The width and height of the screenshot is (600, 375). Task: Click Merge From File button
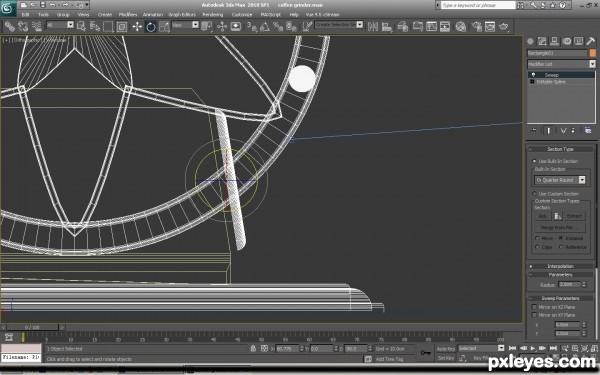[x=559, y=228]
